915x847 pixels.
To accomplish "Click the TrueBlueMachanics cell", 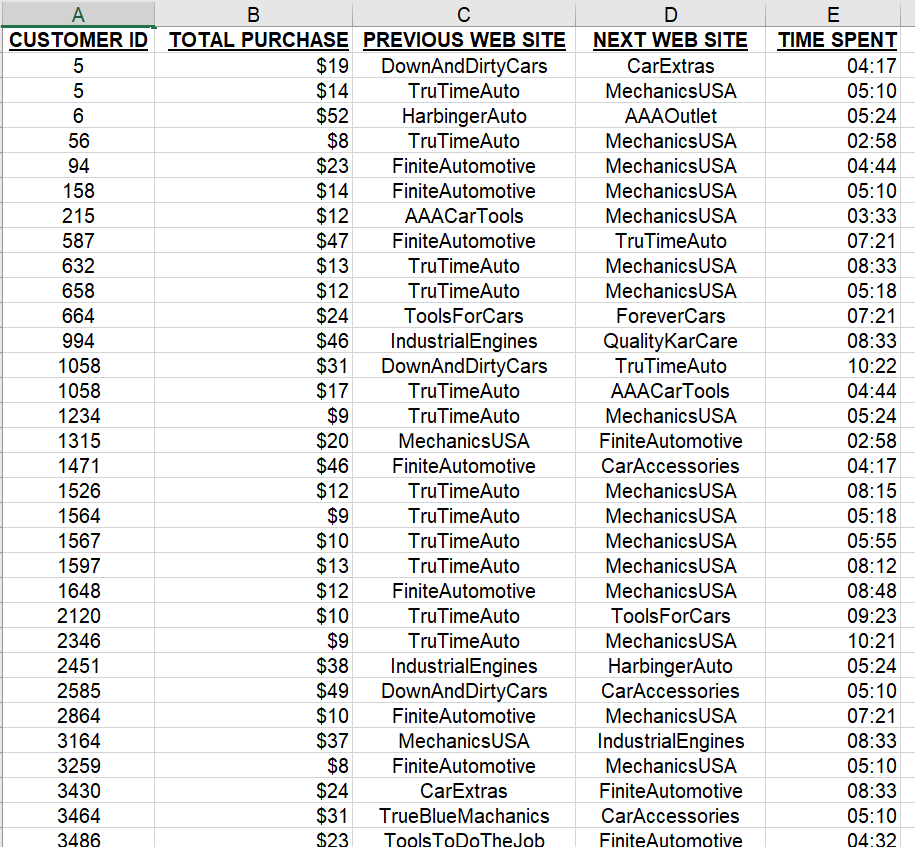I will pyautogui.click(x=463, y=815).
